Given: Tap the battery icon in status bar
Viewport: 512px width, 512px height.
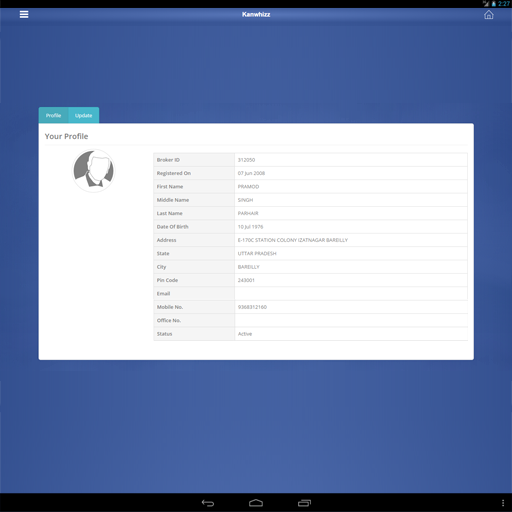Looking at the screenshot, I should (x=494, y=4).
